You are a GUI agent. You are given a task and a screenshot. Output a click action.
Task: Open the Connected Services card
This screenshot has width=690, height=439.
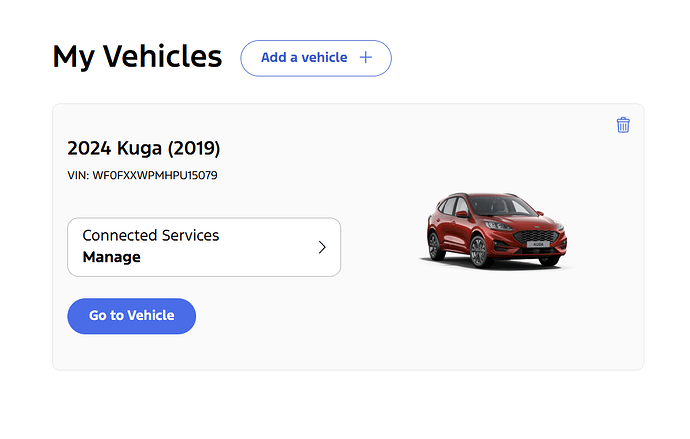204,247
